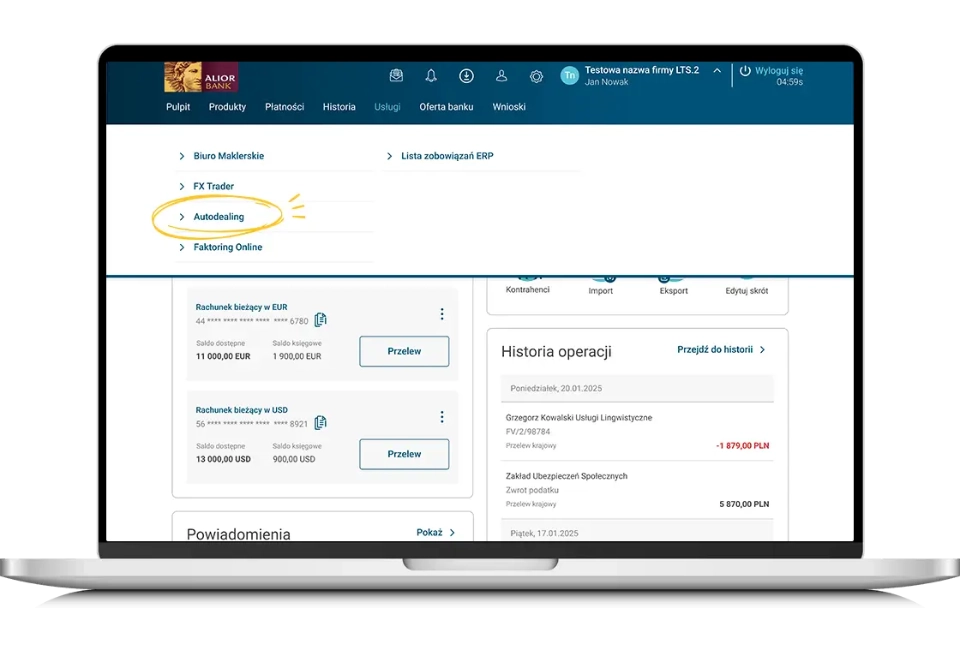Click Przelew for the USD account
Image resolution: width=960 pixels, height=668 pixels.
click(404, 454)
